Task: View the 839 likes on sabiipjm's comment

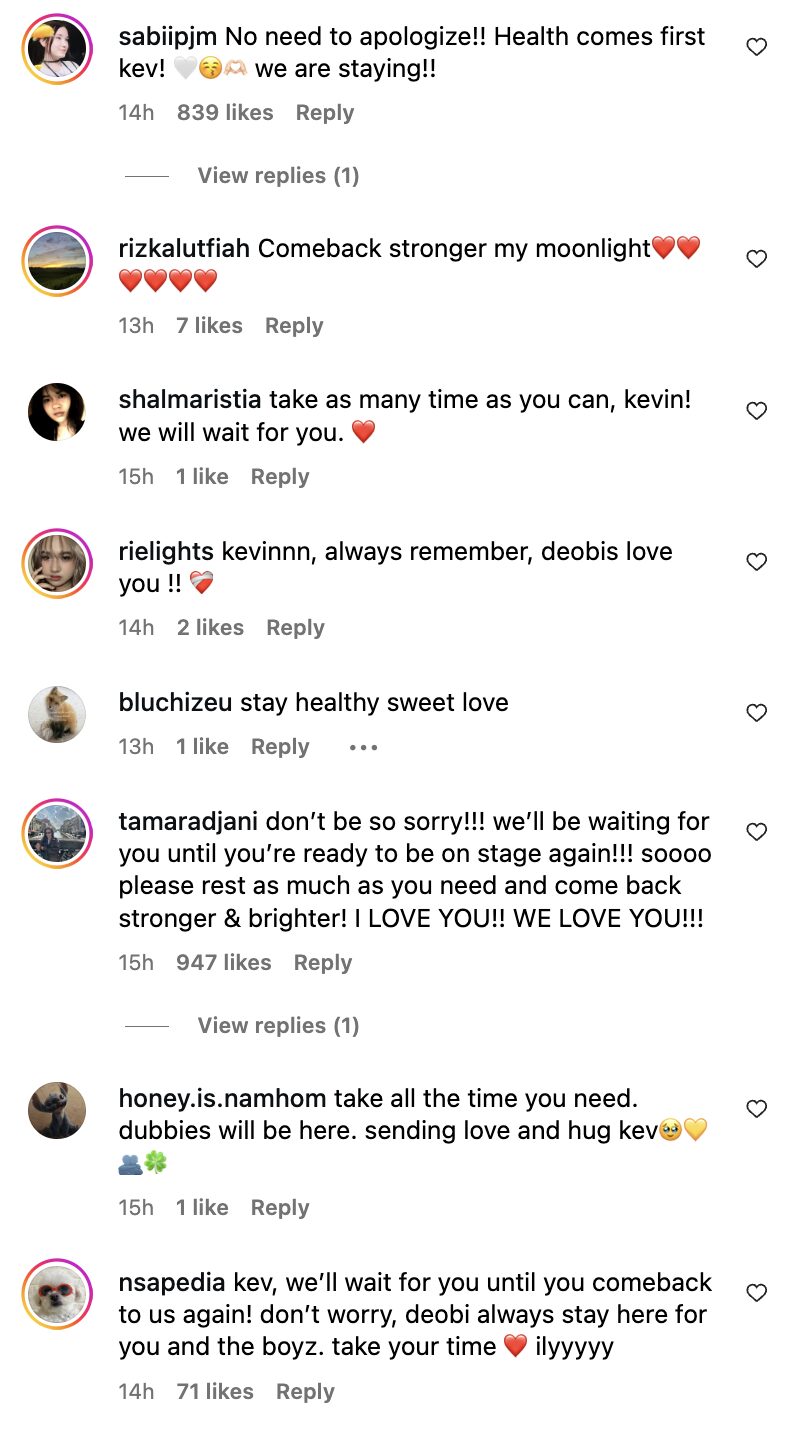Action: click(x=225, y=113)
